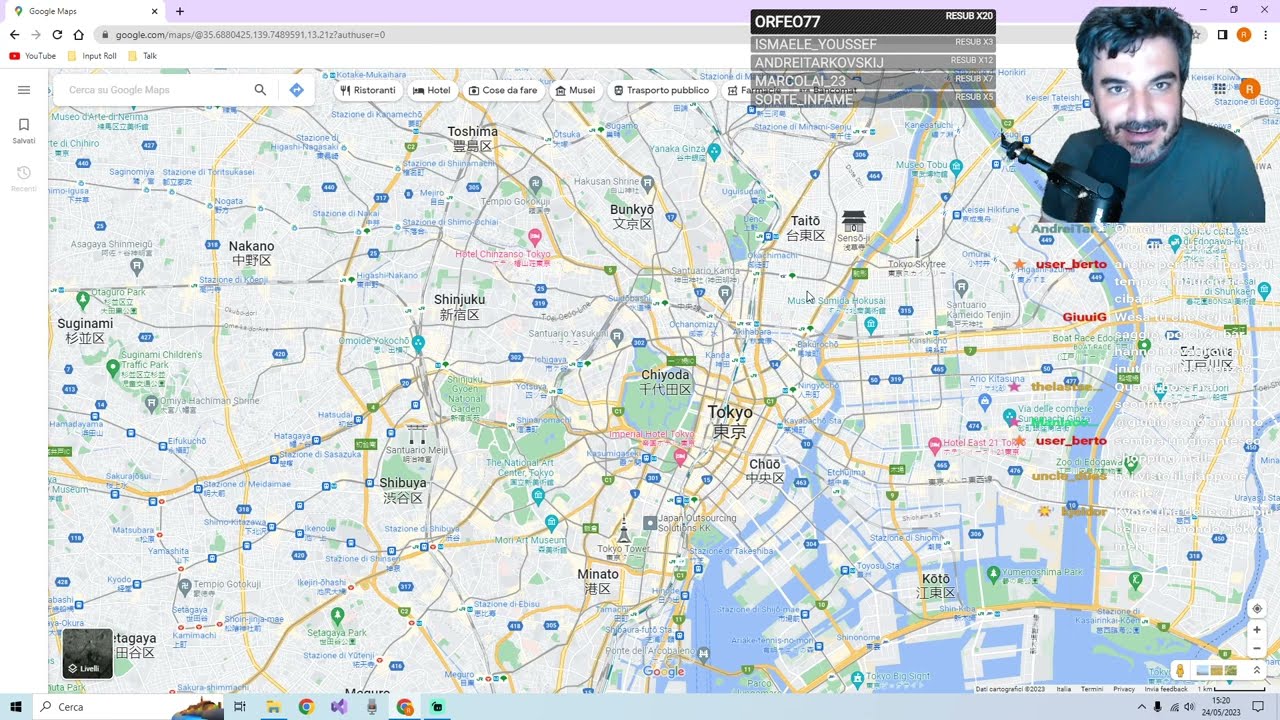Viewport: 1280px width, 720px height.
Task: Click the Chiyoda district label
Action: pyautogui.click(x=666, y=382)
